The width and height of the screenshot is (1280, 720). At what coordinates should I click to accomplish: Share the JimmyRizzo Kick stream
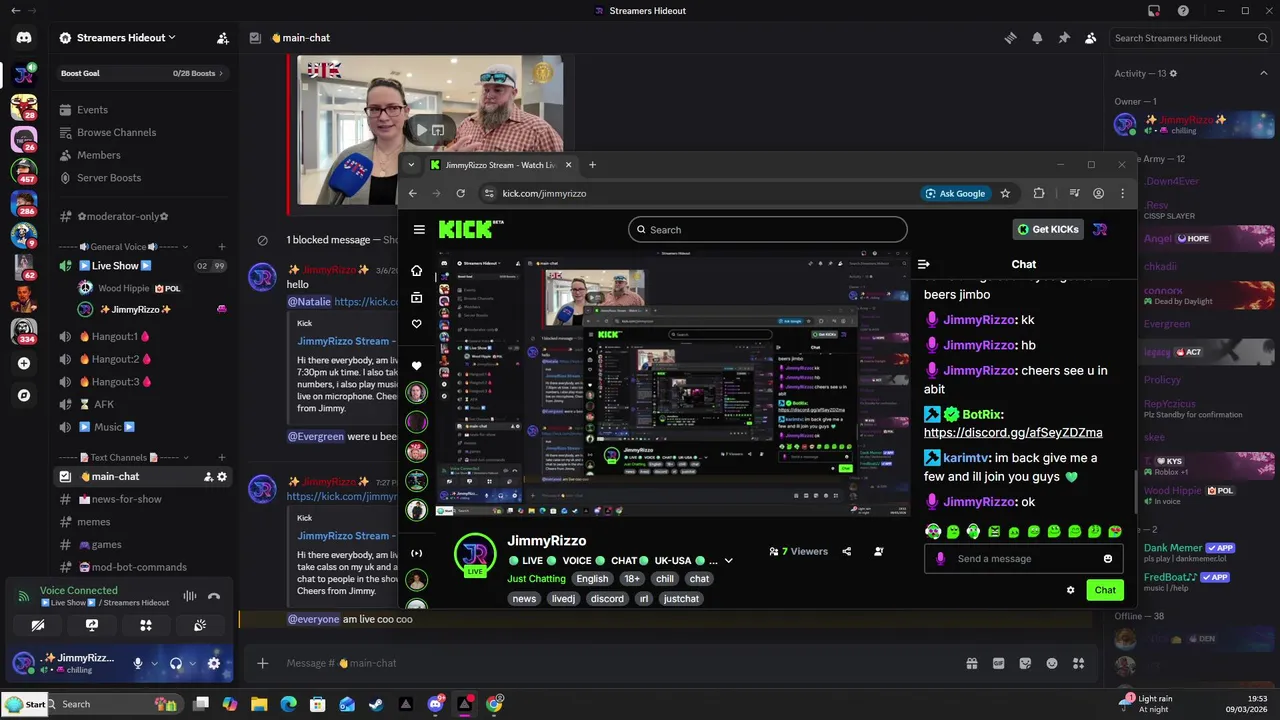pos(847,551)
